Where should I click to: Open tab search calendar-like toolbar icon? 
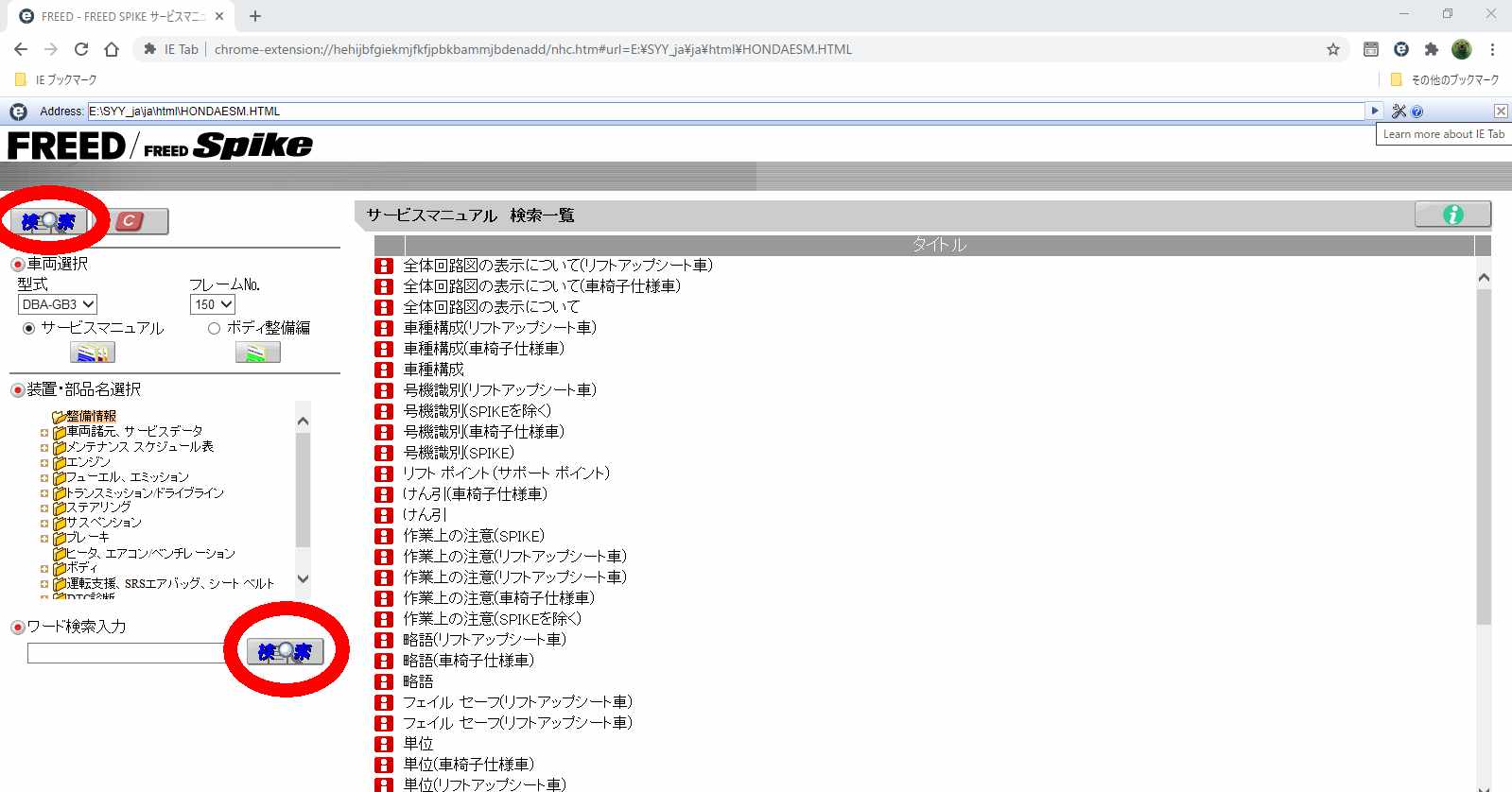click(1371, 49)
